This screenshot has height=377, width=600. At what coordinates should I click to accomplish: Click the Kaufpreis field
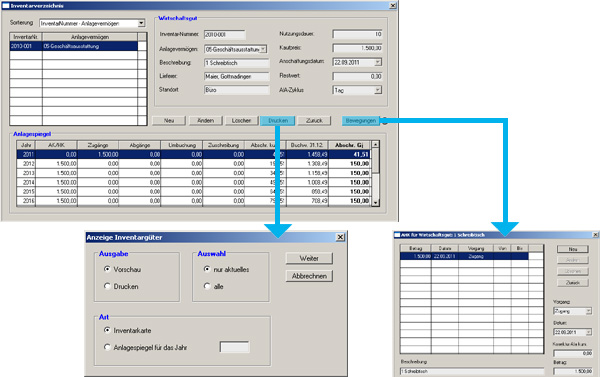[357, 48]
